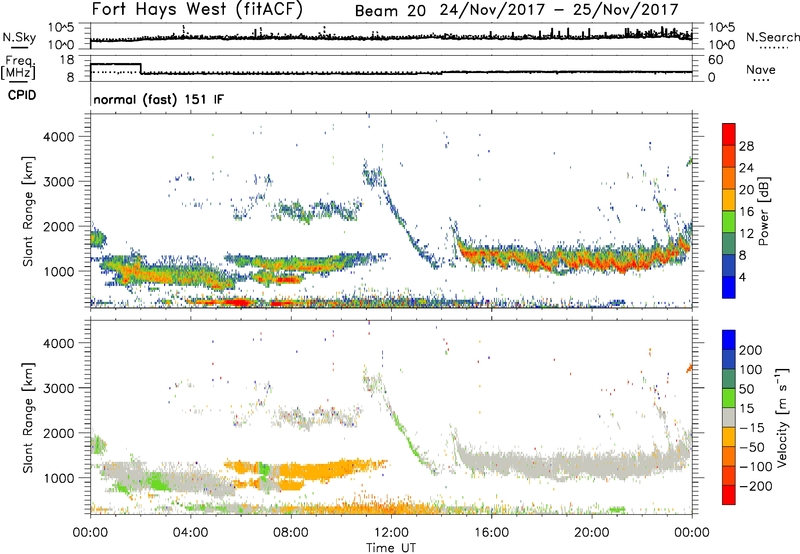Click the '-100' Velocity colorbar value
This screenshot has width=800, height=554.
pyautogui.click(x=755, y=466)
